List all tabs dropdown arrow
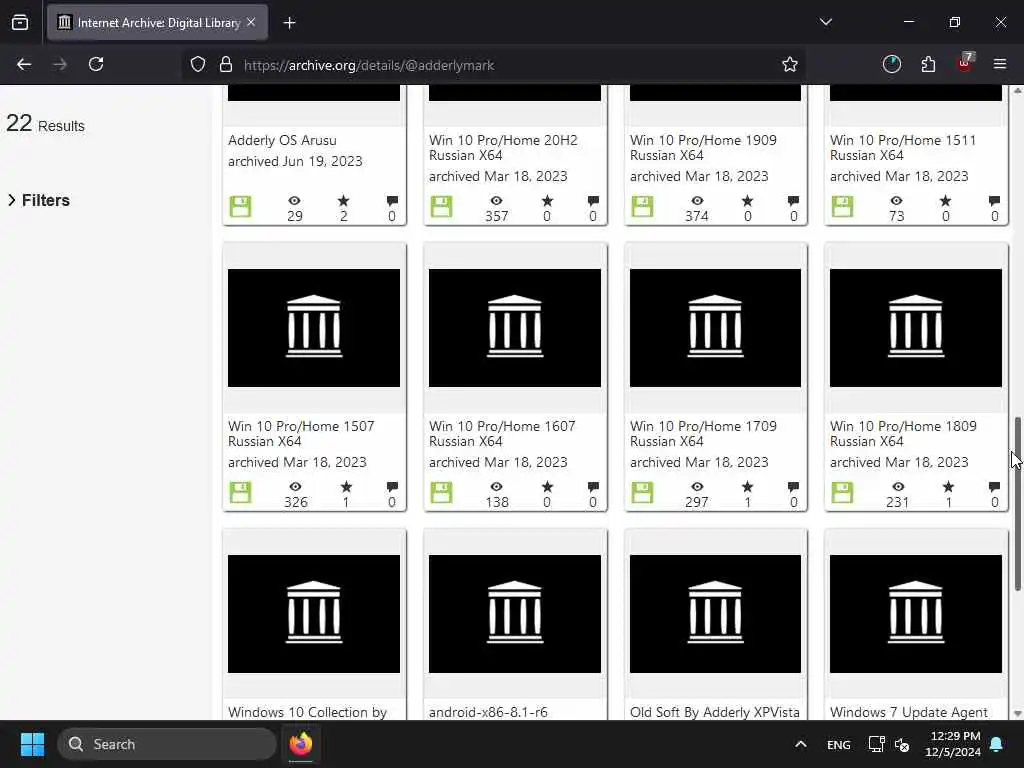This screenshot has height=768, width=1024. tap(825, 22)
